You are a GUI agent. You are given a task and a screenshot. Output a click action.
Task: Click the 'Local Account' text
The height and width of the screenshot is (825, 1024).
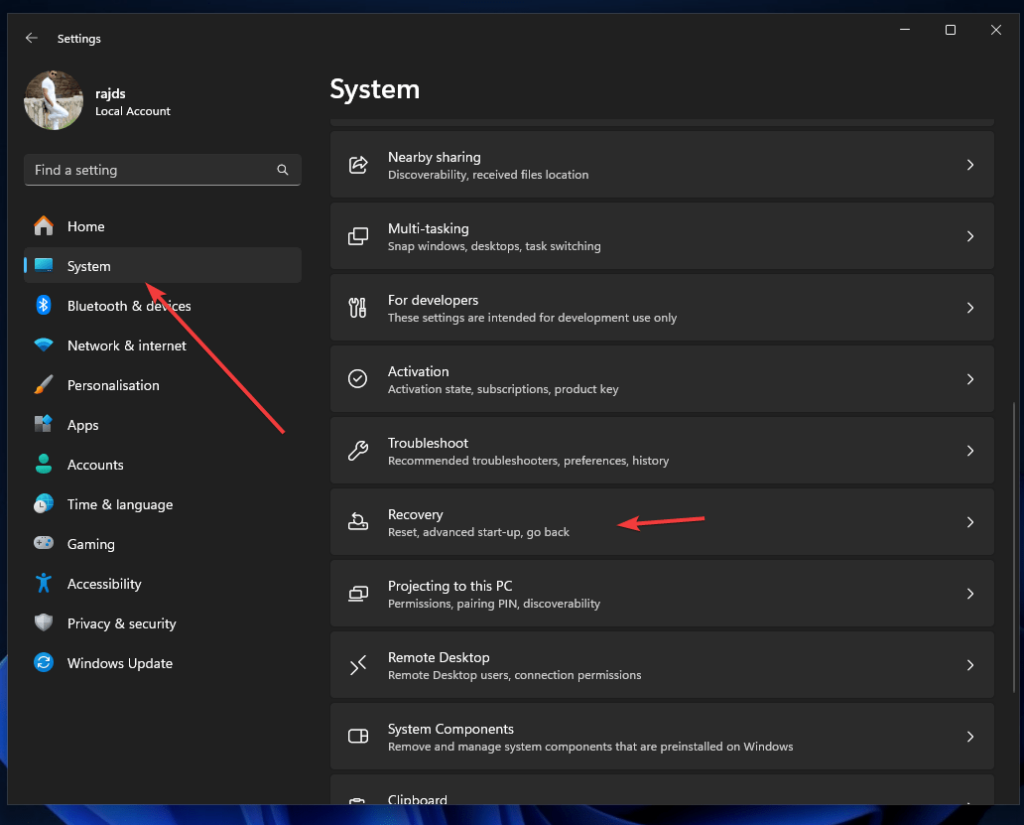coord(133,111)
